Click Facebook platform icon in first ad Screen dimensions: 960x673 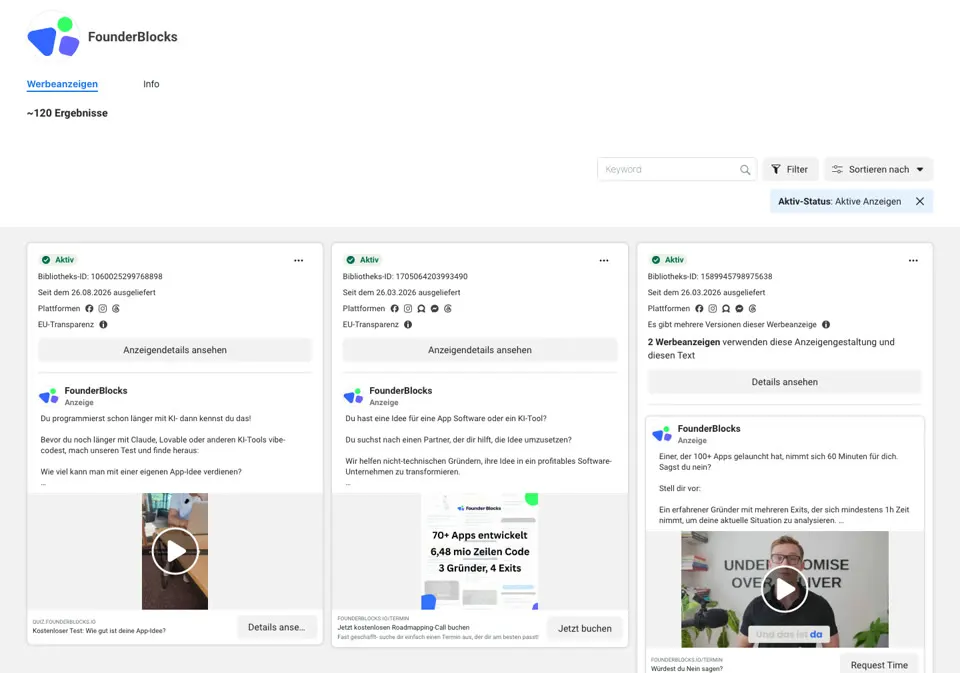click(x=89, y=309)
